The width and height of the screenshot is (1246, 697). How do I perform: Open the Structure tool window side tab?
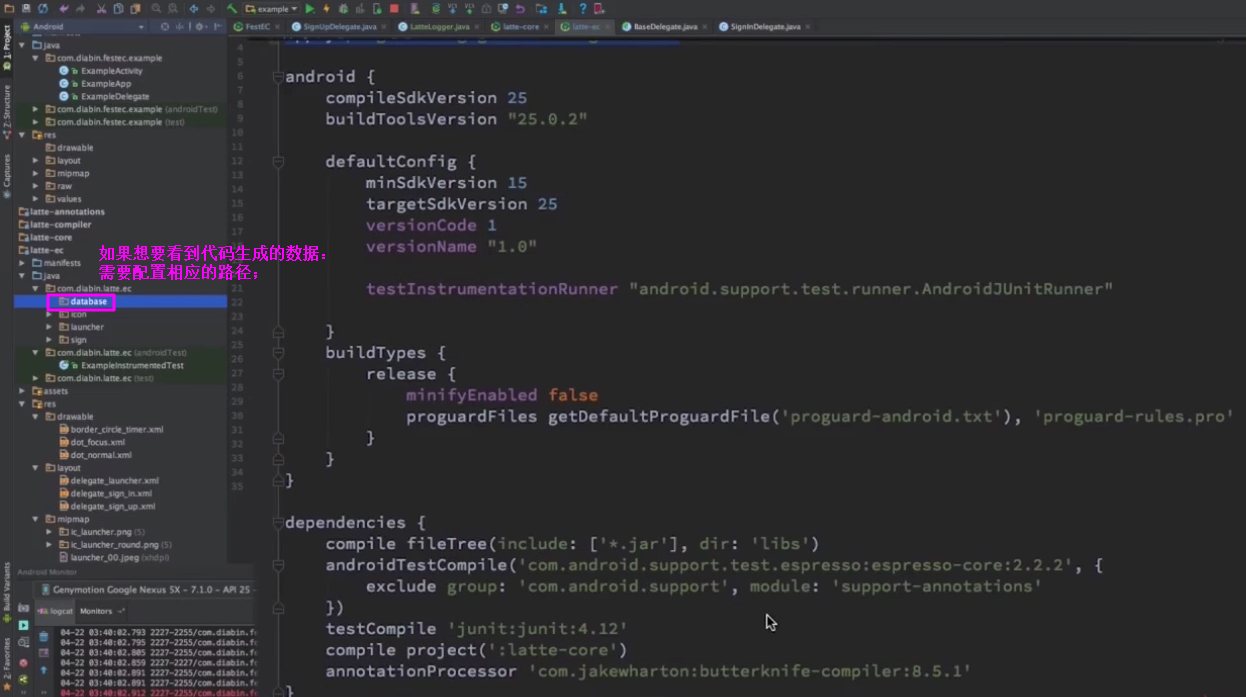click(x=7, y=110)
